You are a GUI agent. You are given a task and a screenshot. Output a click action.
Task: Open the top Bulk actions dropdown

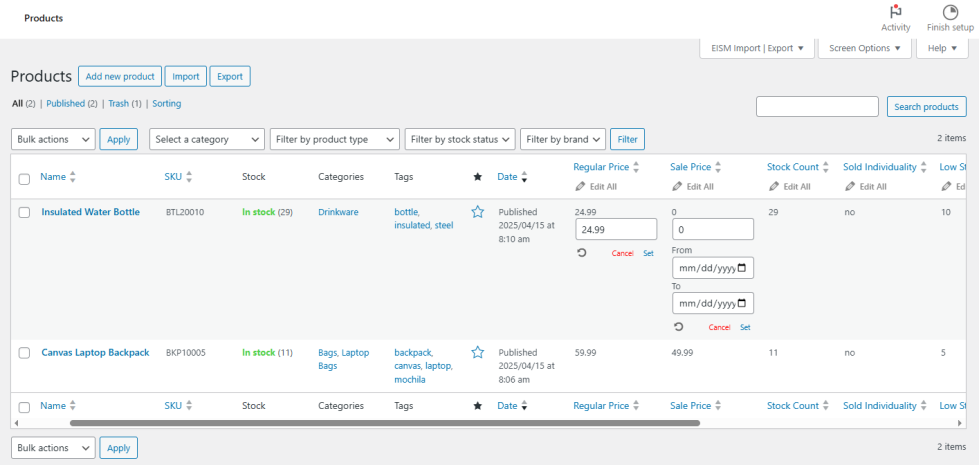click(x=53, y=139)
